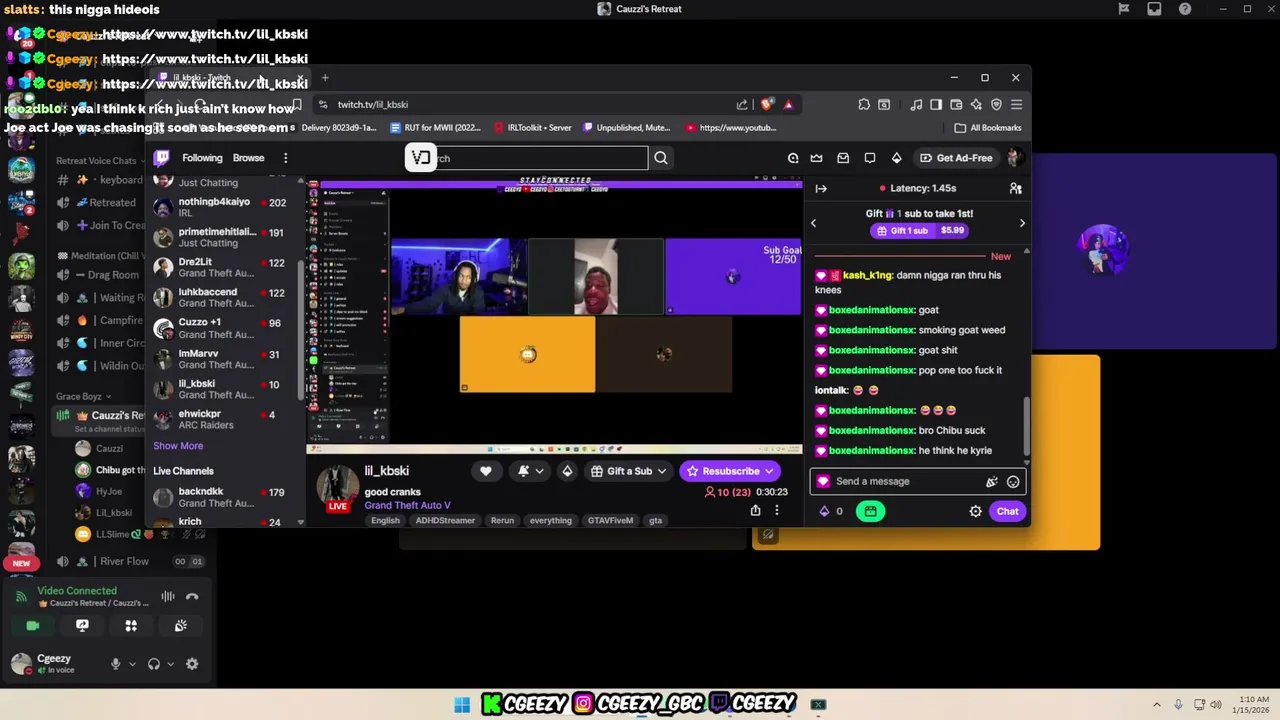
Task: Select backndkk in Live Channels list
Action: coord(224,497)
